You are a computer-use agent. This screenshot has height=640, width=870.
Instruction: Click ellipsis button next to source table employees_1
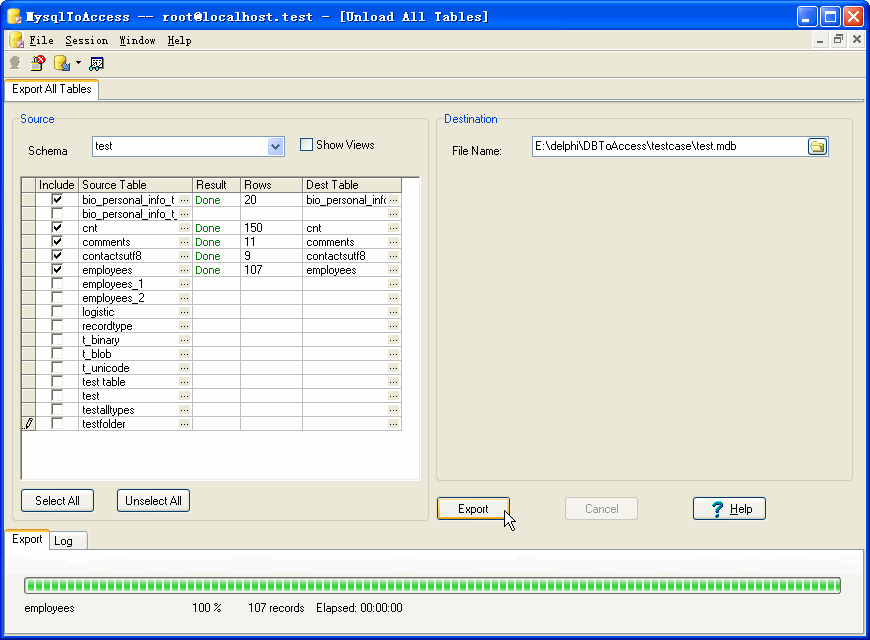184,284
